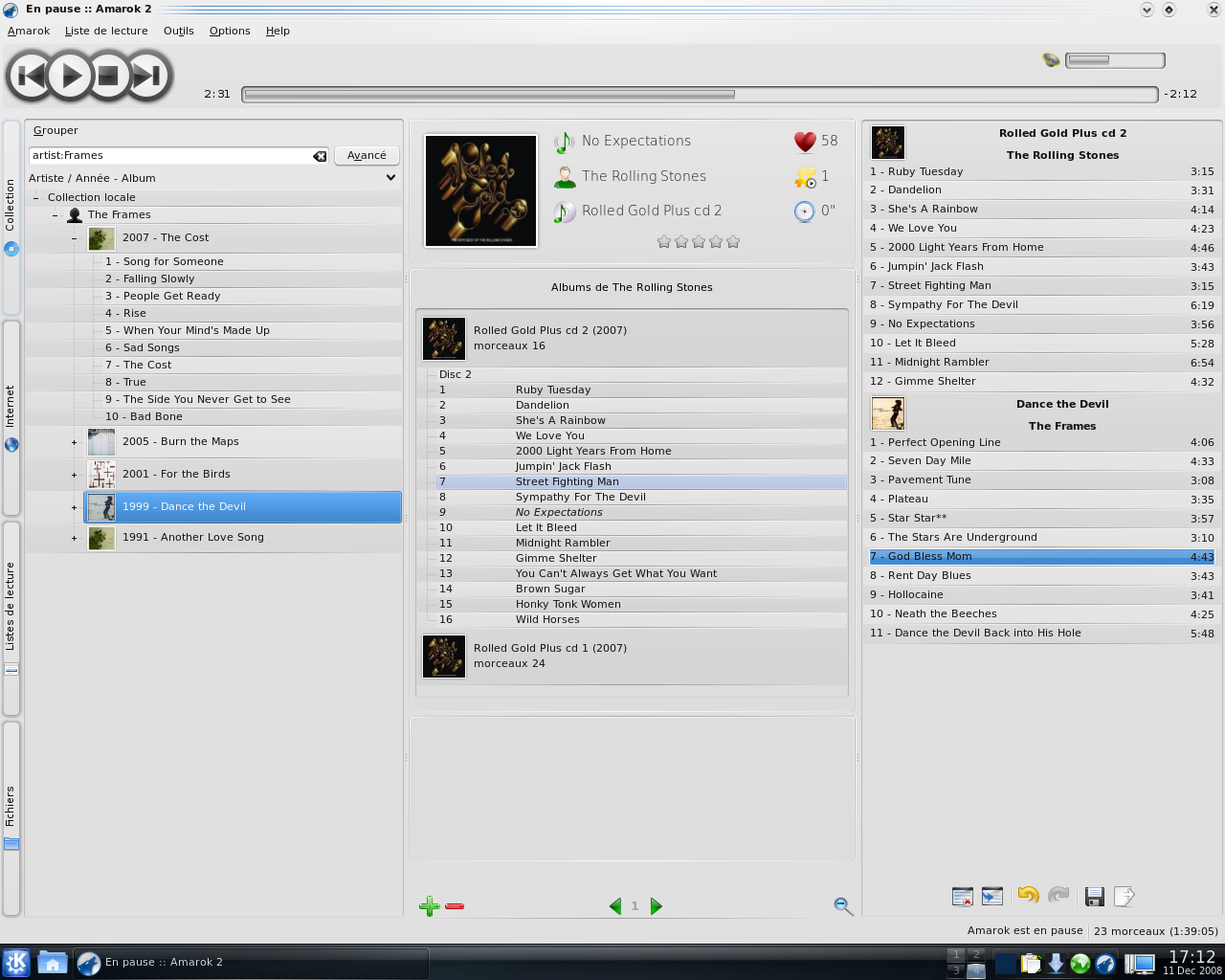Click the green left arrow previous context page

tap(615, 906)
